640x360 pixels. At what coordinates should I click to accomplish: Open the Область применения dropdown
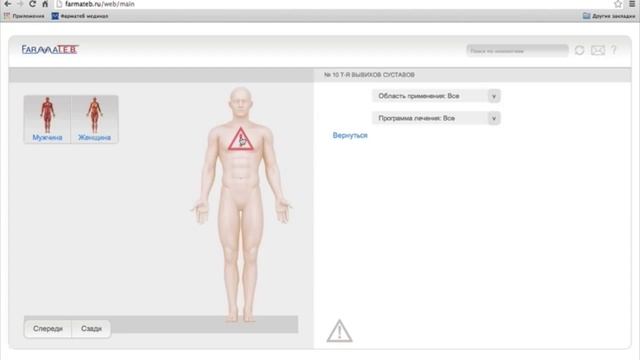436,96
